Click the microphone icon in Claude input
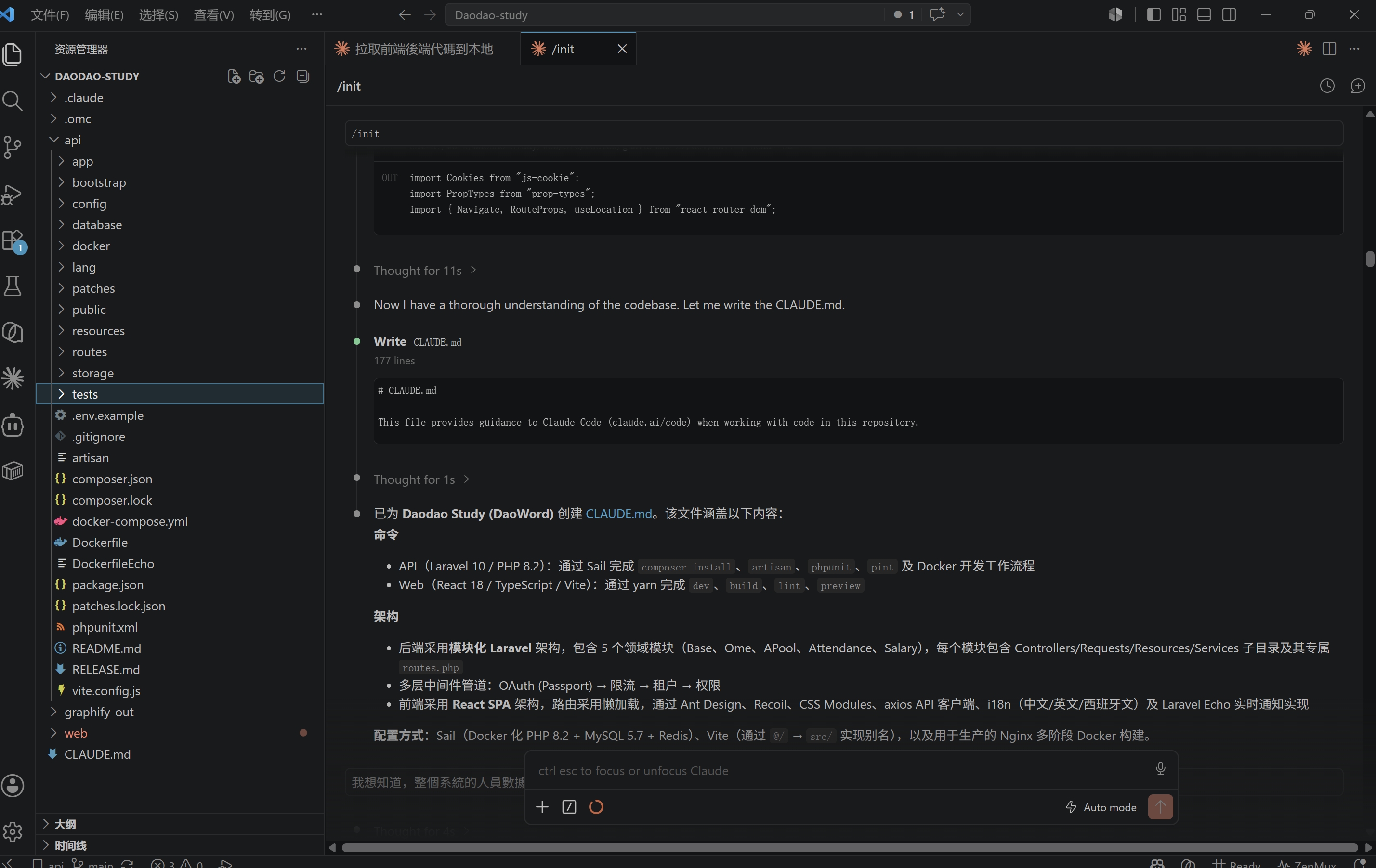 pyautogui.click(x=1160, y=769)
